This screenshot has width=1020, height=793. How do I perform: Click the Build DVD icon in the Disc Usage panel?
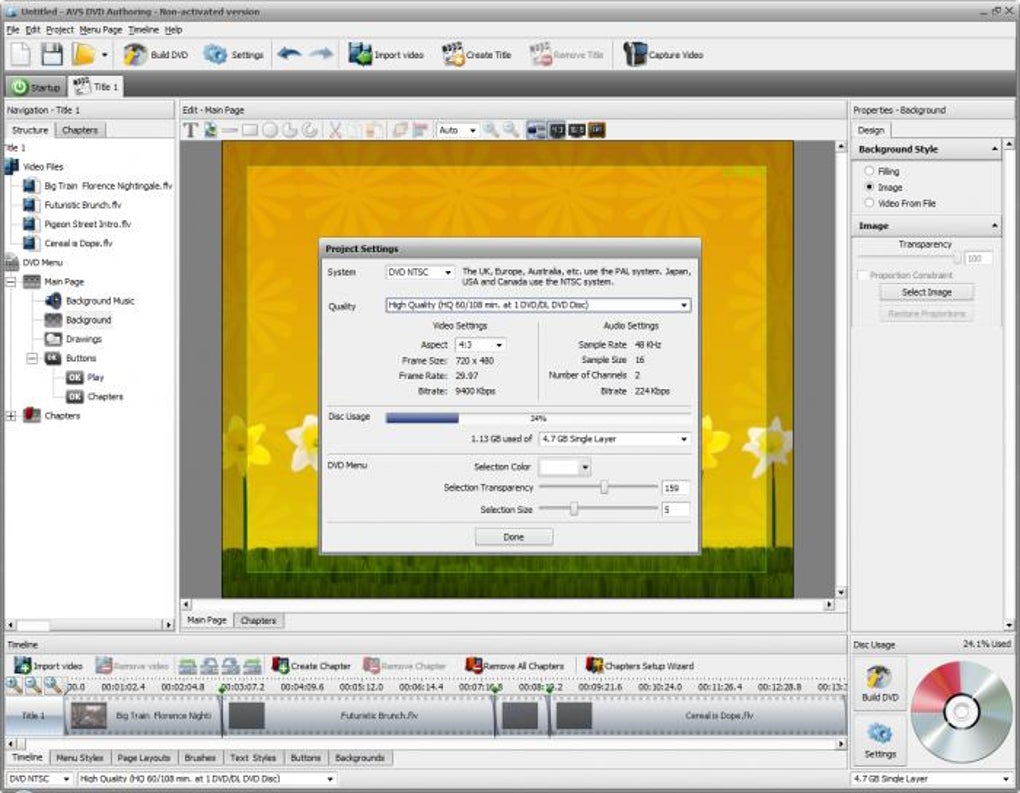[x=879, y=684]
